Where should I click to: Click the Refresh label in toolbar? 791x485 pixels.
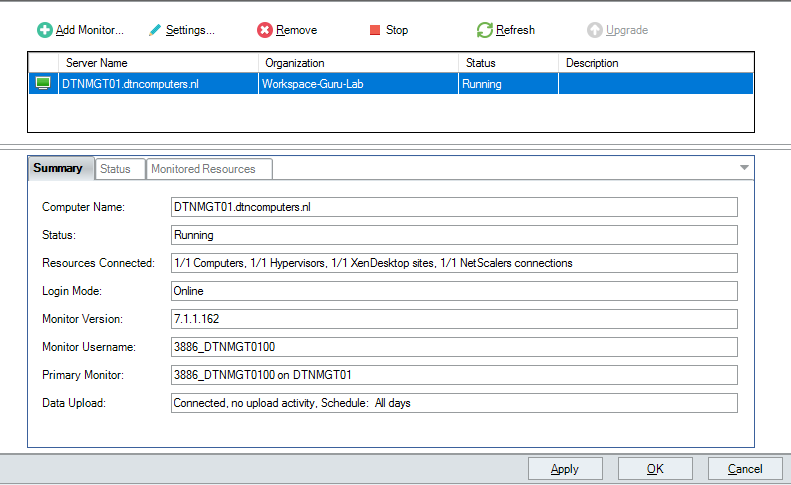515,30
